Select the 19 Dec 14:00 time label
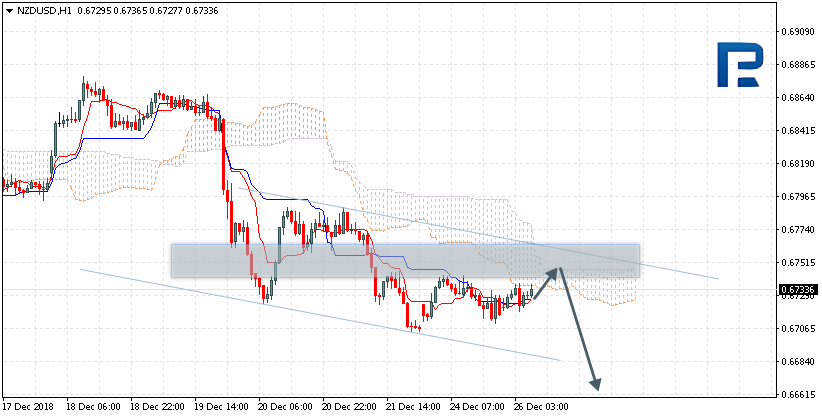The width and height of the screenshot is (822, 418). (221, 407)
